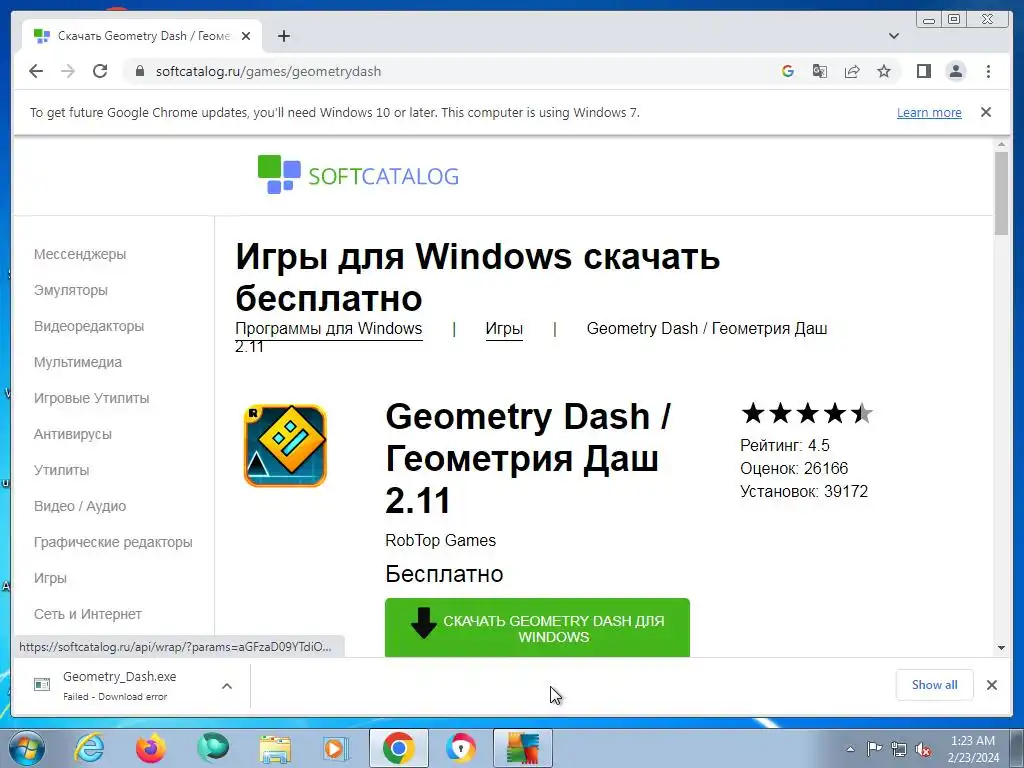Follow Программы для Windows breadcrumb
This screenshot has height=768, width=1024.
(x=328, y=328)
